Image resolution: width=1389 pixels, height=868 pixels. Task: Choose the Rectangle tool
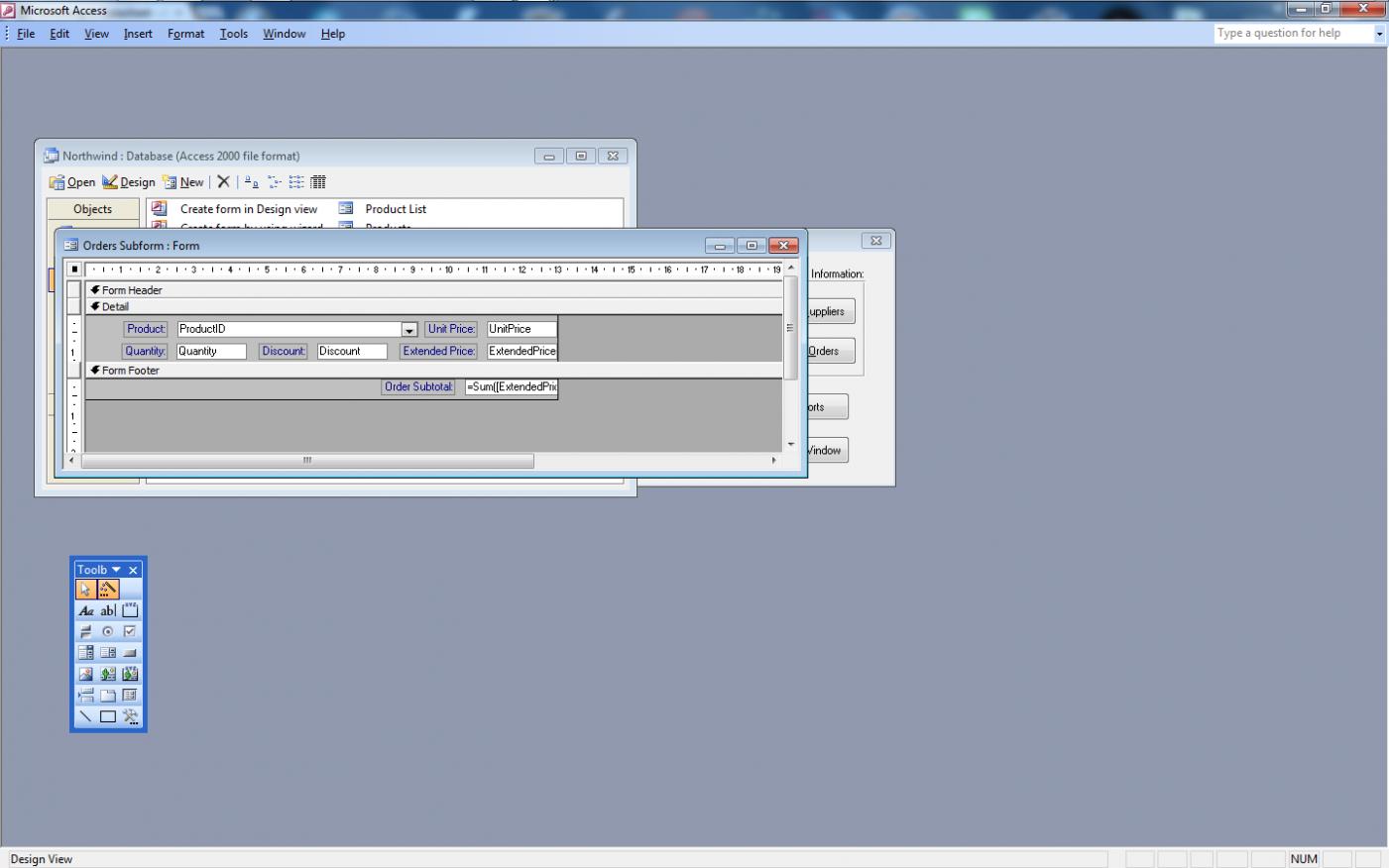[108, 716]
